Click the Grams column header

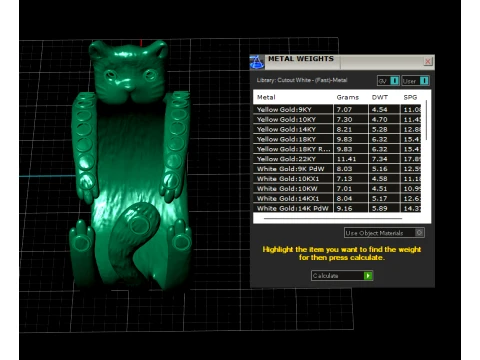coord(348,97)
